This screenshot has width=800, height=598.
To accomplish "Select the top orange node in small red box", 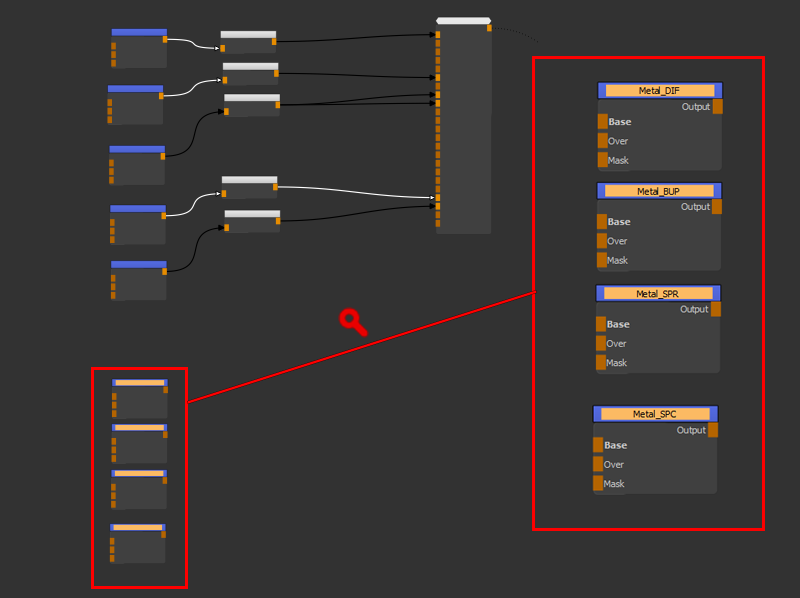I will click(x=139, y=383).
